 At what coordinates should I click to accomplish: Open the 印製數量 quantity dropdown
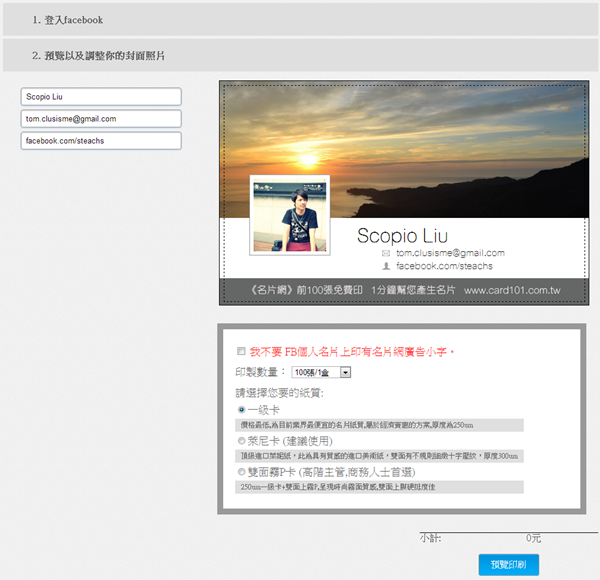pyautogui.click(x=321, y=372)
